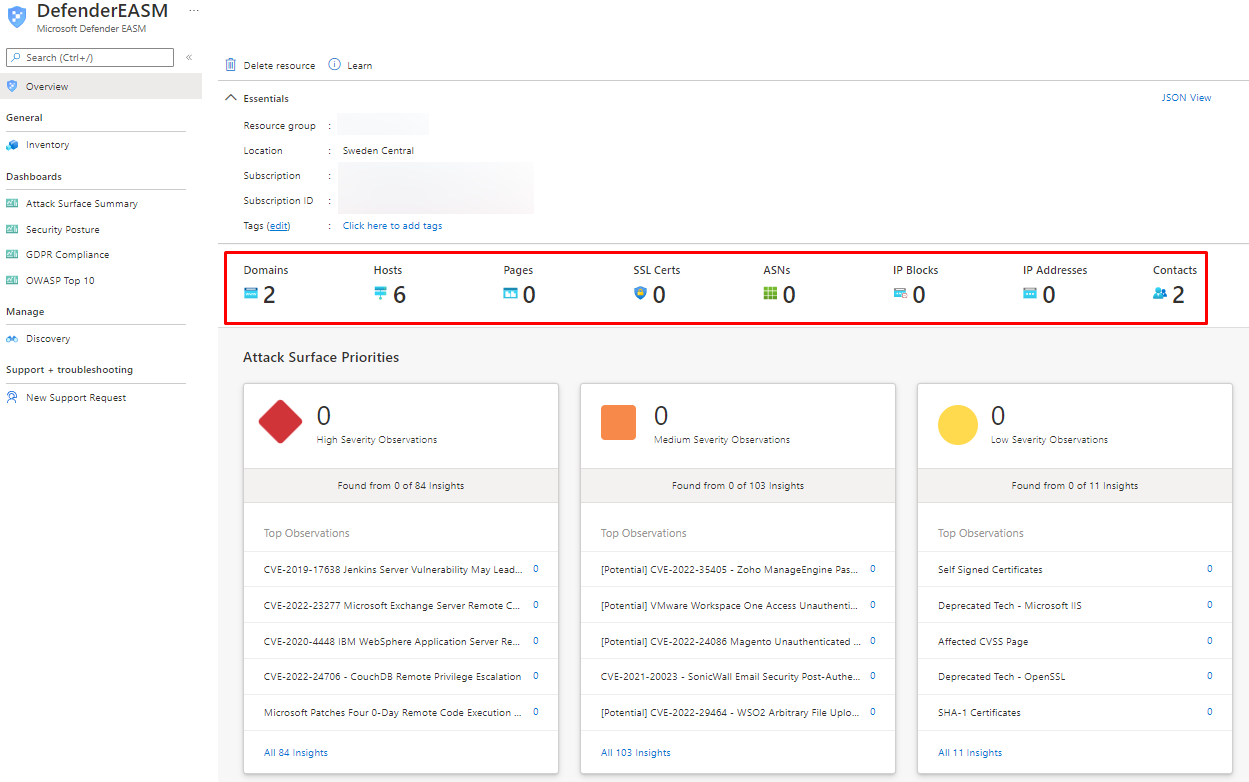The width and height of the screenshot is (1249, 782).
Task: Open the more options ellipsis beside DefenderEASM
Action: click(193, 10)
